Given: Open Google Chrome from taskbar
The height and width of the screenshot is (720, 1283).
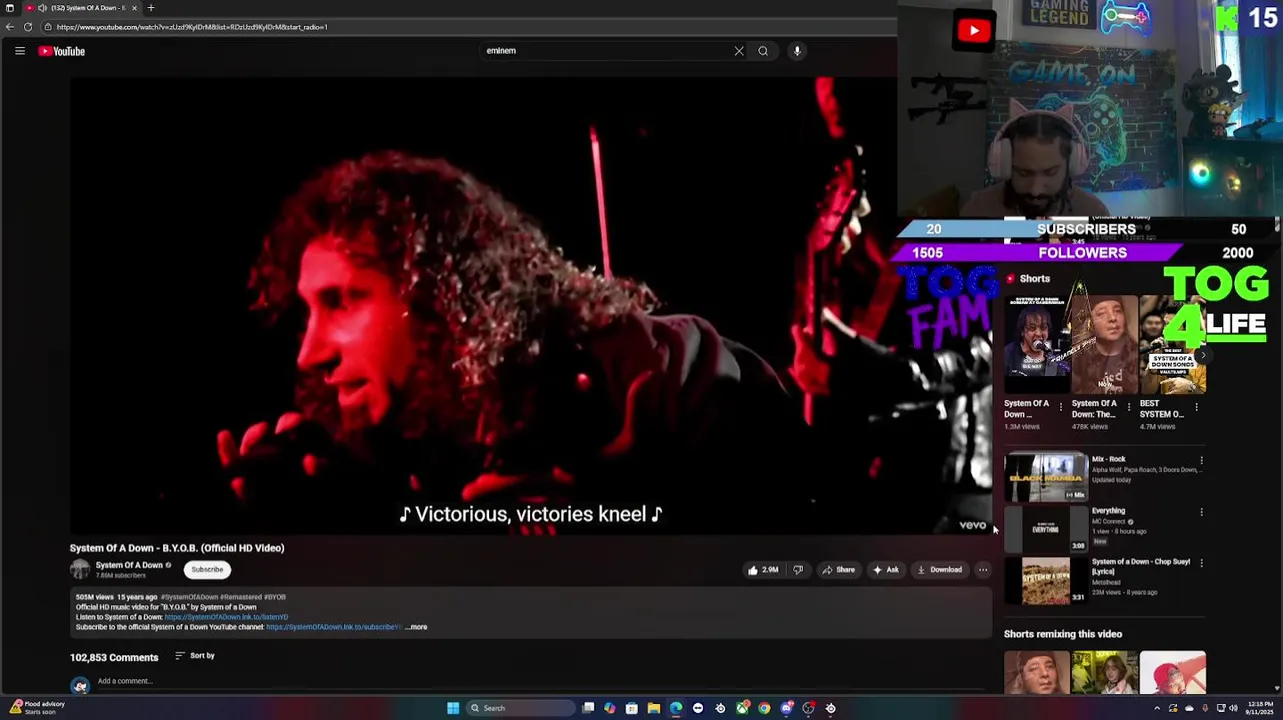Looking at the screenshot, I should point(764,708).
